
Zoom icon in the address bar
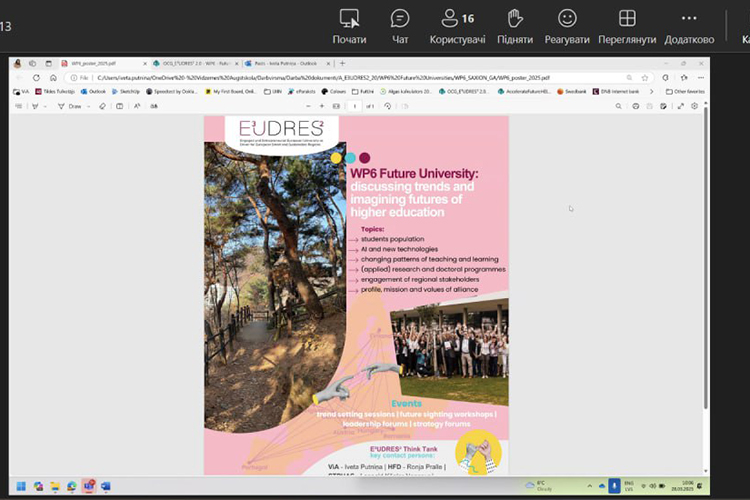[629, 78]
